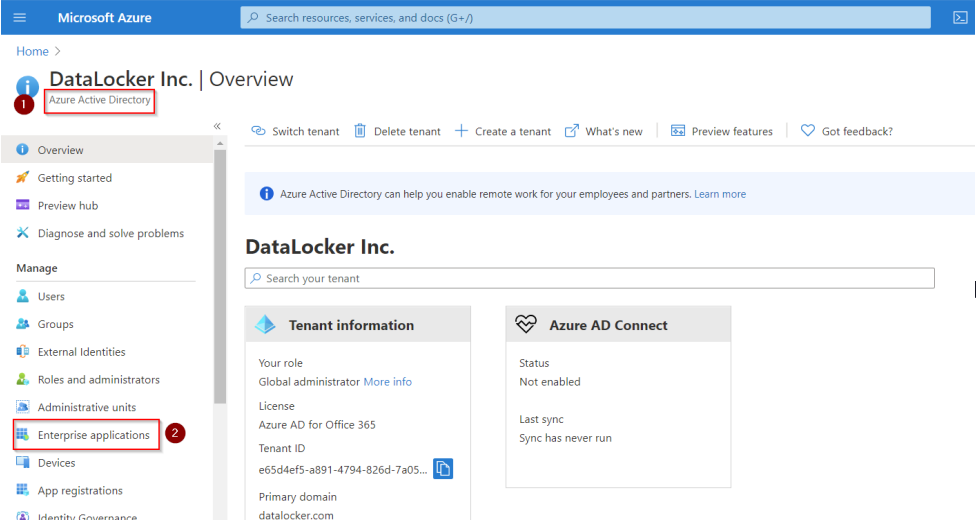This screenshot has height=525, width=976.
Task: Click the Getting started rocket icon
Action: 22,177
